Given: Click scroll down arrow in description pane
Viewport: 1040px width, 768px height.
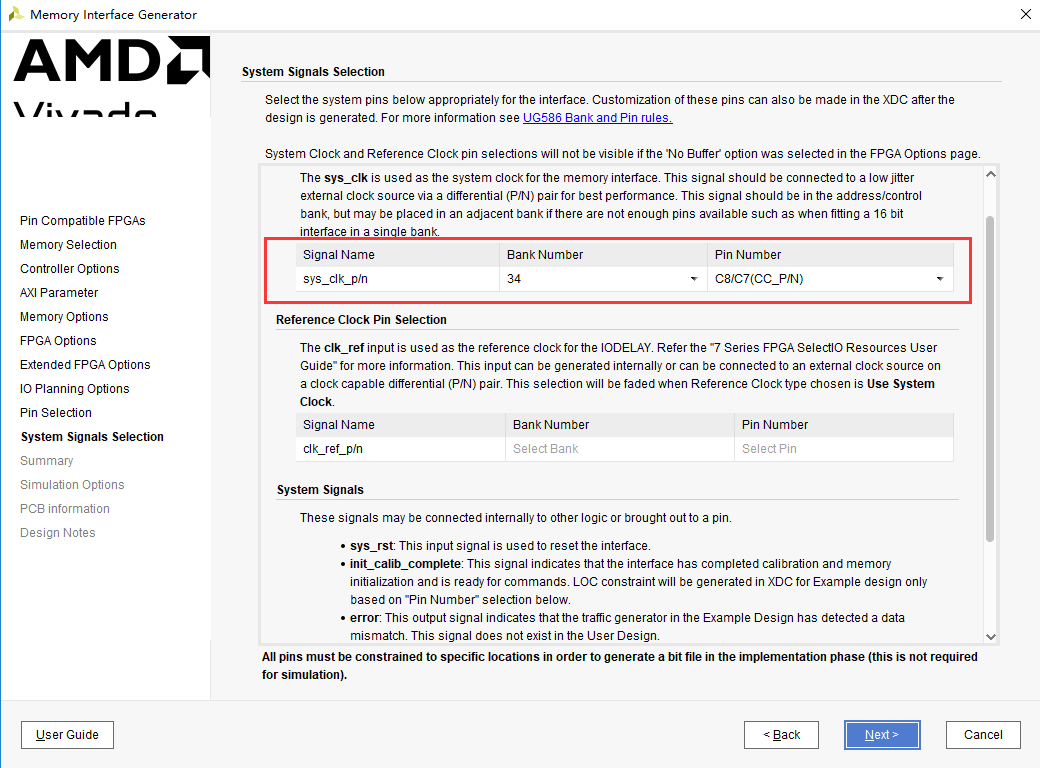Looking at the screenshot, I should 991,637.
